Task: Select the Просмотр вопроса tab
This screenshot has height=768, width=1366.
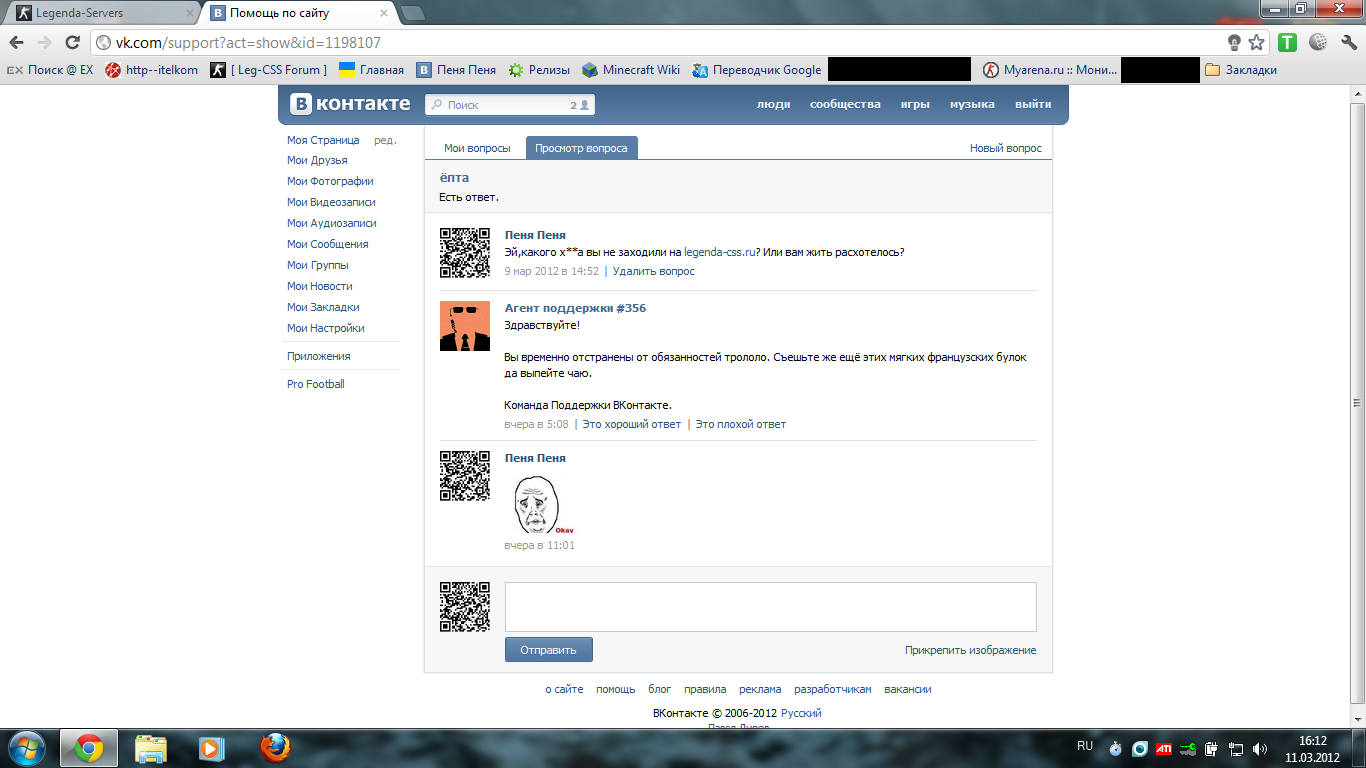Action: (581, 148)
